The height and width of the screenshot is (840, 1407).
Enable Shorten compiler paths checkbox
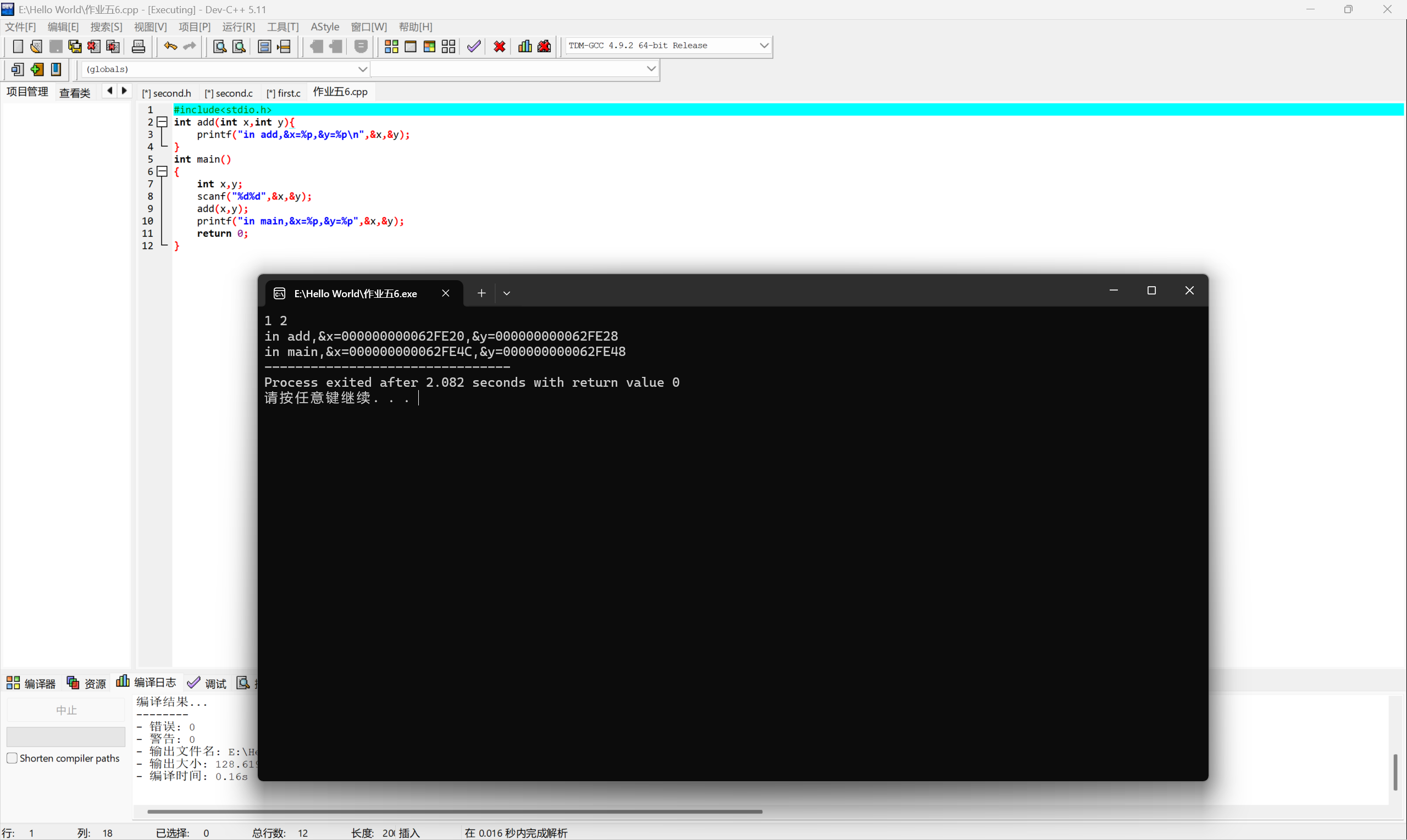12,758
